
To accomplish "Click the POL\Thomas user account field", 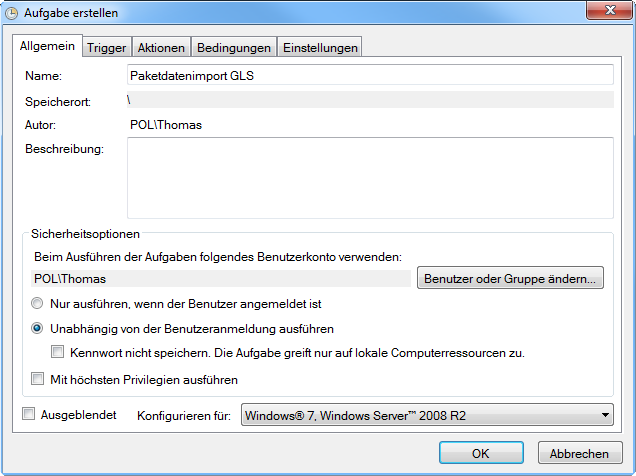I will pos(221,279).
